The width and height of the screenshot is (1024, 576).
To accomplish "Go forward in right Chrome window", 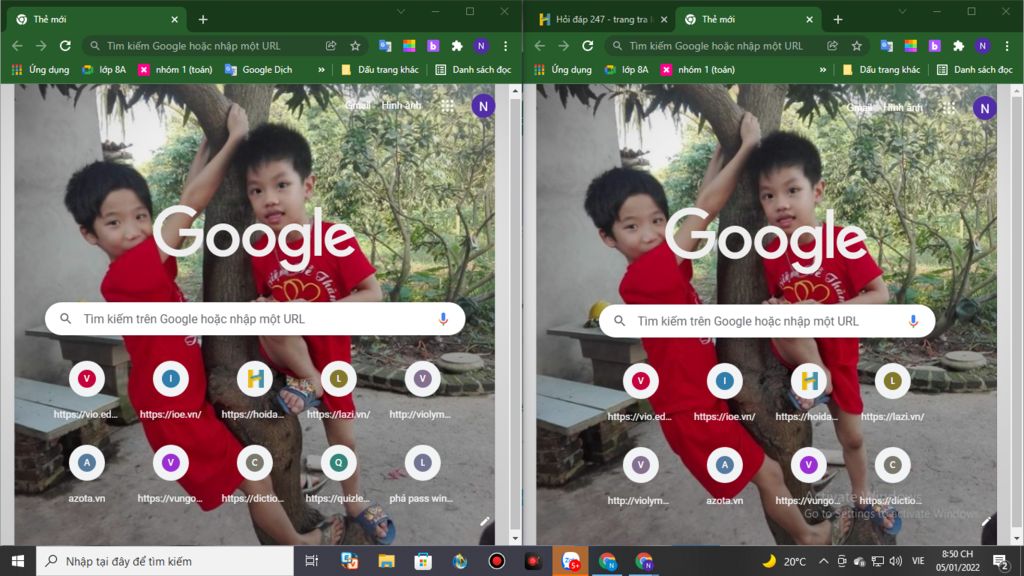I will pos(563,46).
